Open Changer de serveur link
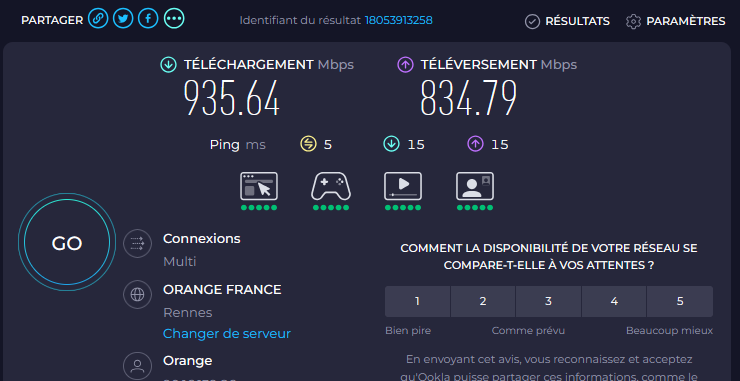 (x=227, y=334)
